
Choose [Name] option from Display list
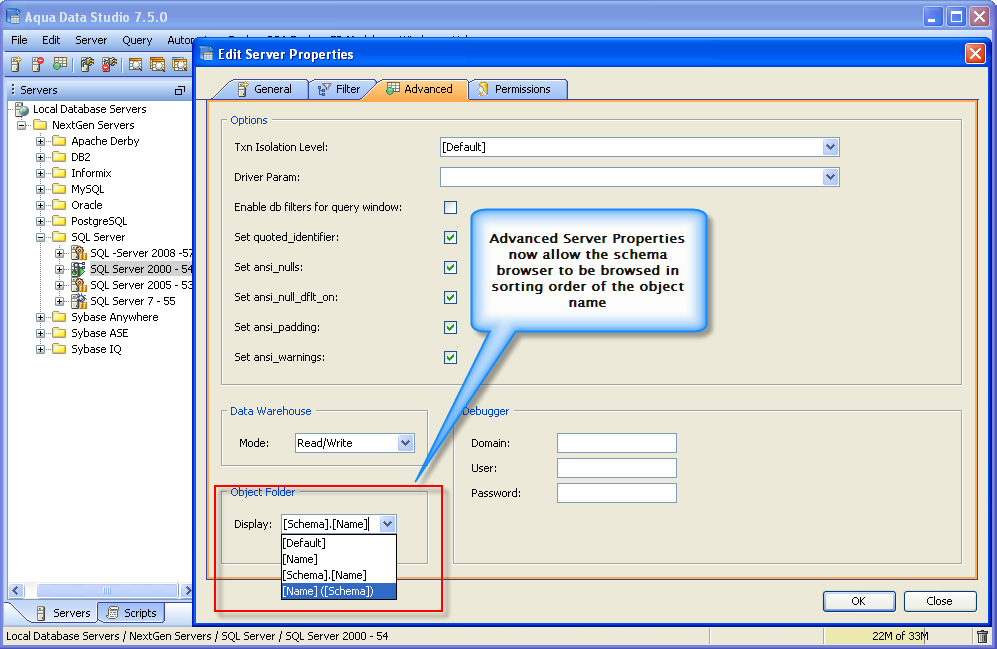(339, 559)
